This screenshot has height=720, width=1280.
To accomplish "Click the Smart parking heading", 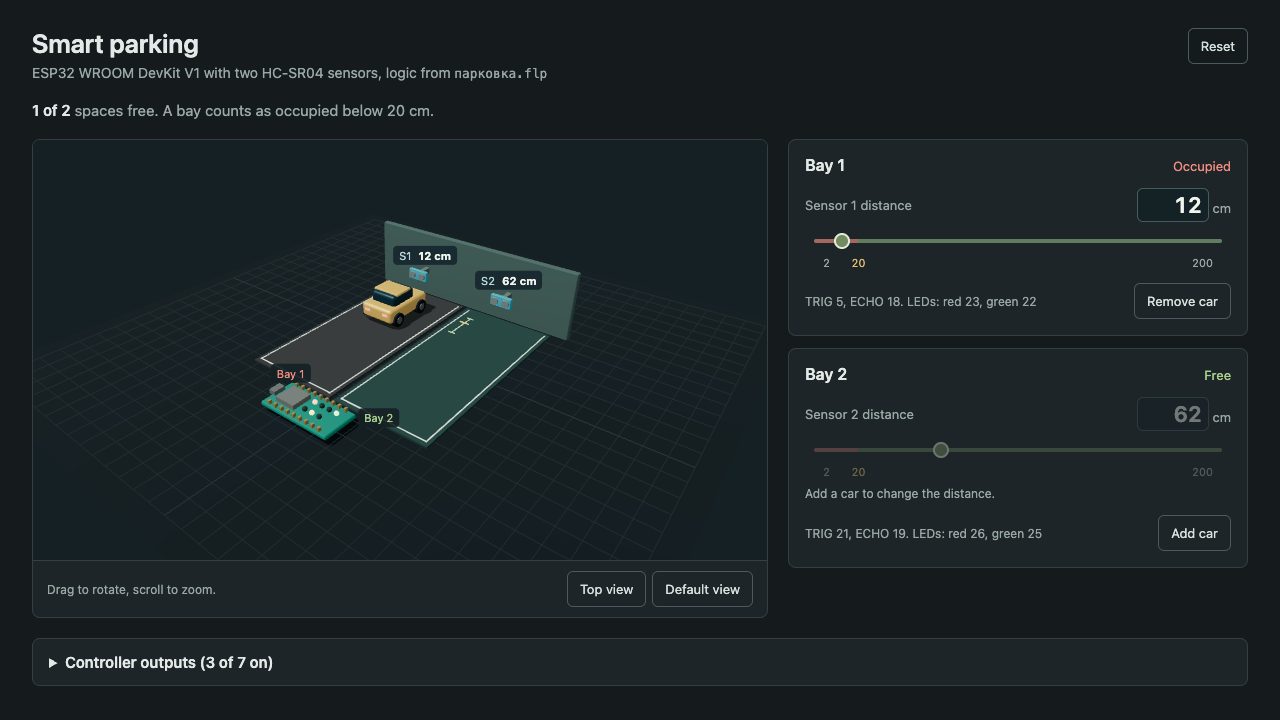I will click(115, 44).
